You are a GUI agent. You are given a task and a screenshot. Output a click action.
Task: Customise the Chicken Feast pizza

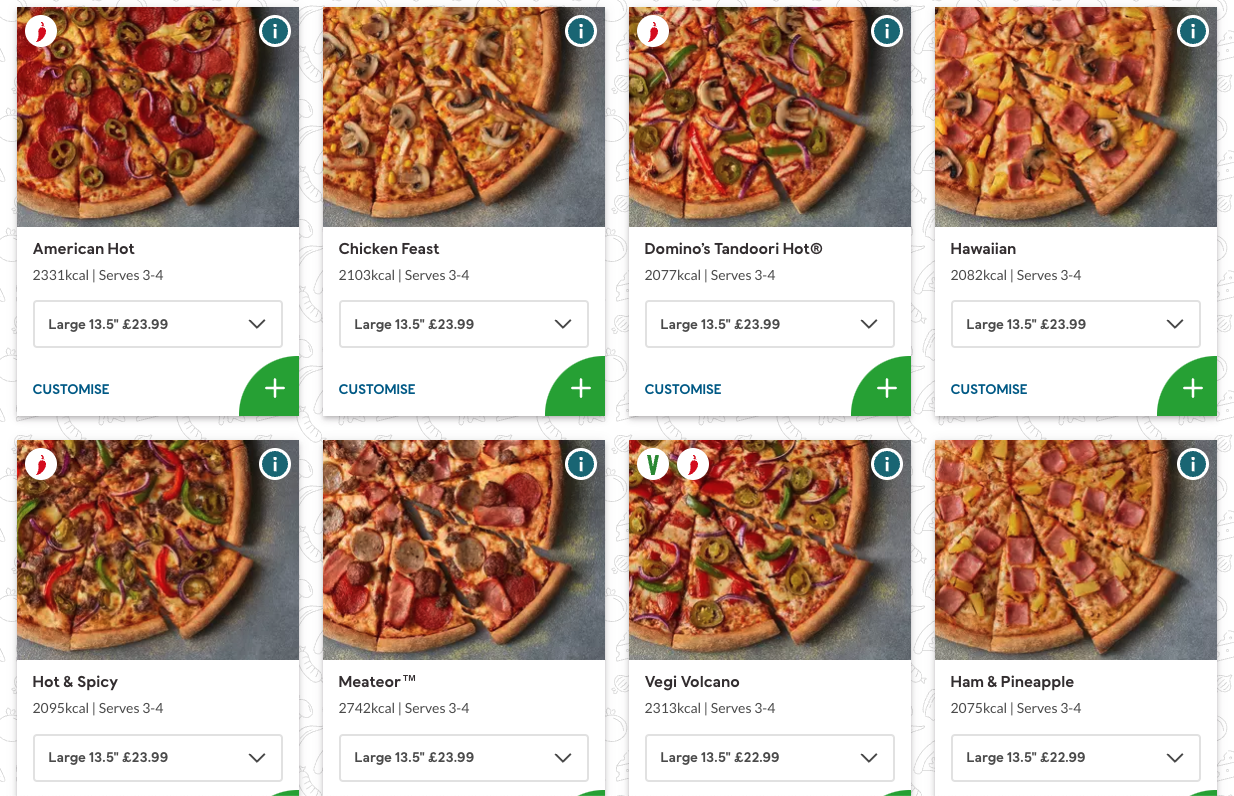pos(377,389)
